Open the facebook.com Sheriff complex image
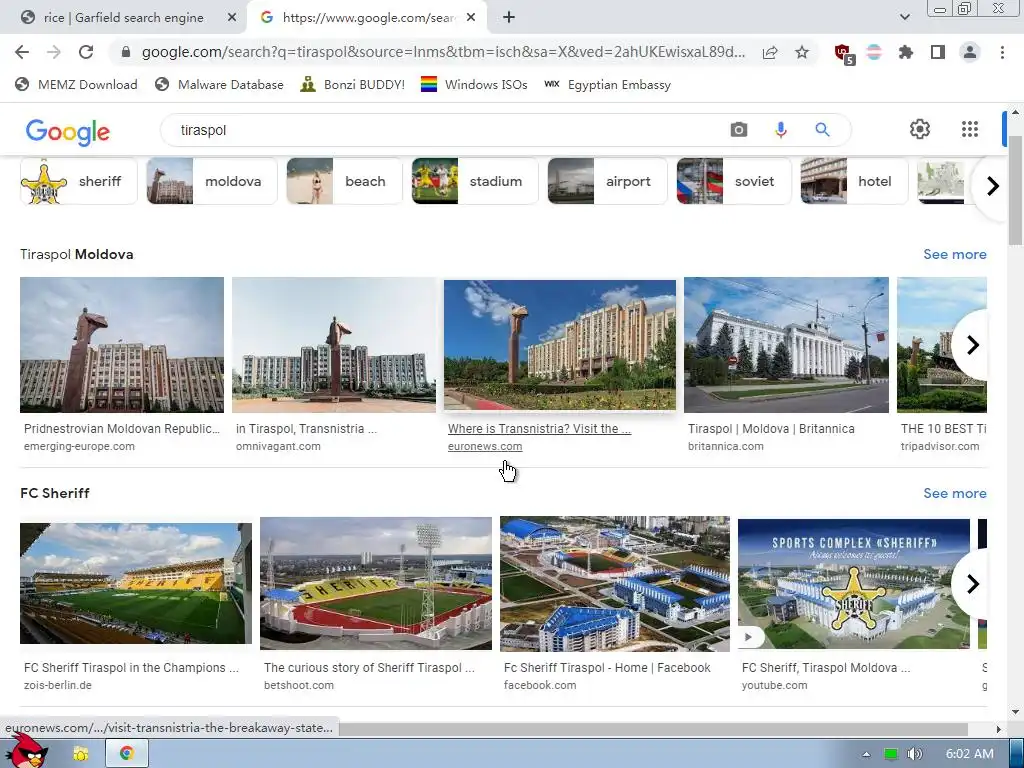Viewport: 1024px width, 768px height. [x=615, y=584]
